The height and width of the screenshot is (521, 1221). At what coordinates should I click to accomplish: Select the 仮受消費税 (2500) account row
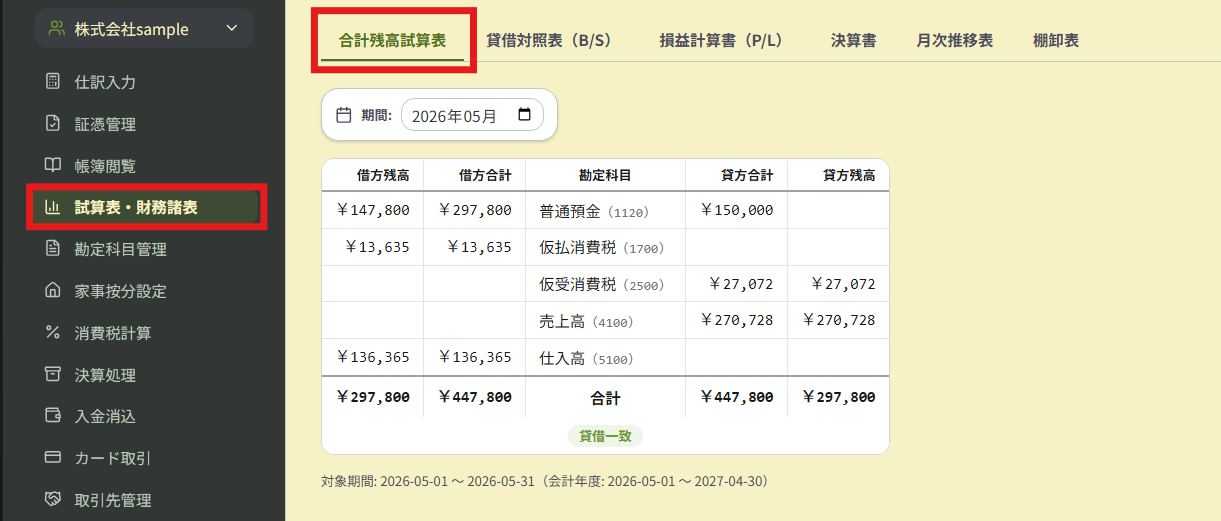point(605,284)
